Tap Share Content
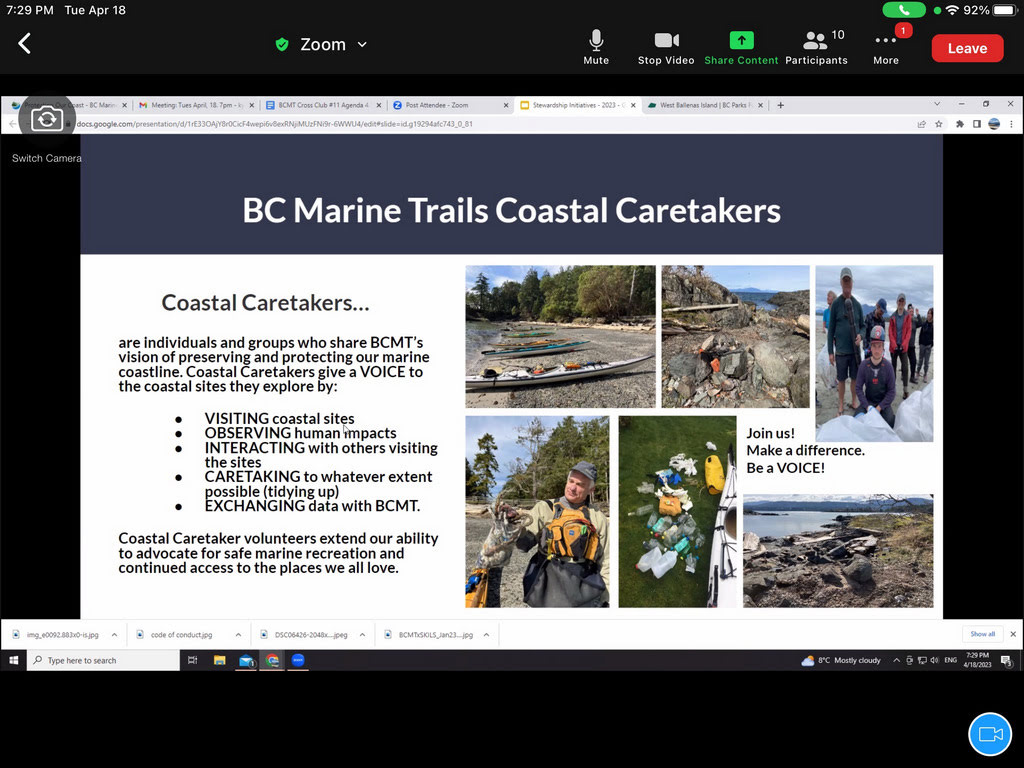1024x768 pixels. click(x=741, y=47)
